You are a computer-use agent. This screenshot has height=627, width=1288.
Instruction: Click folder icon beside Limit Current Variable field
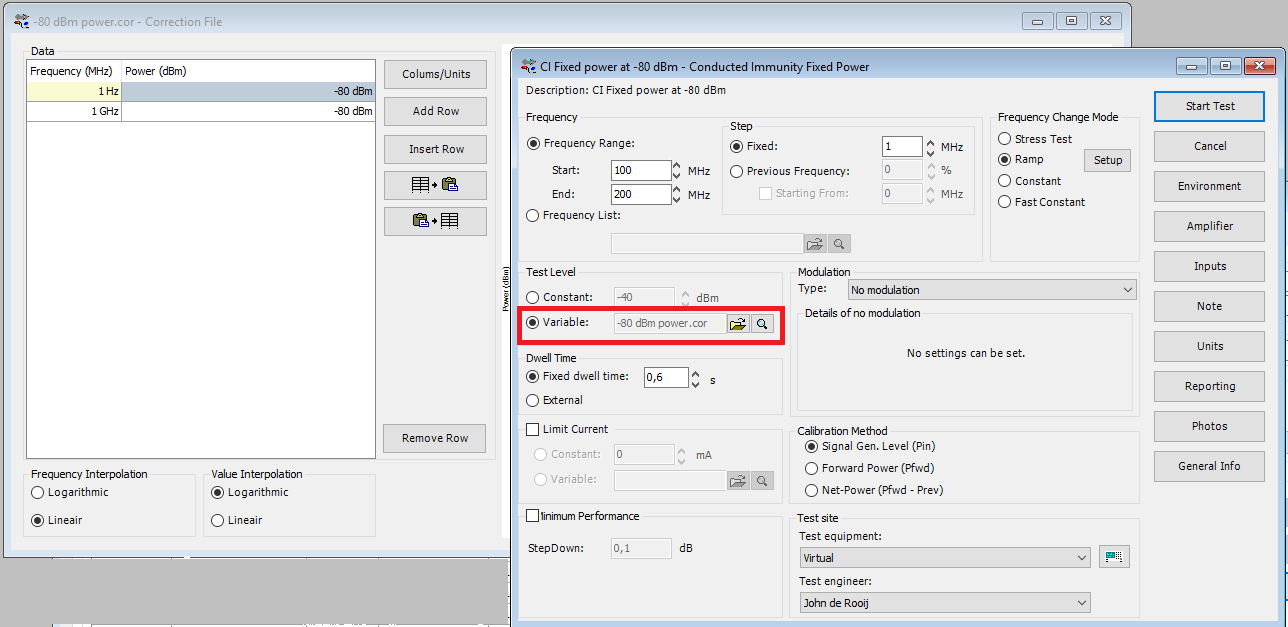(738, 481)
